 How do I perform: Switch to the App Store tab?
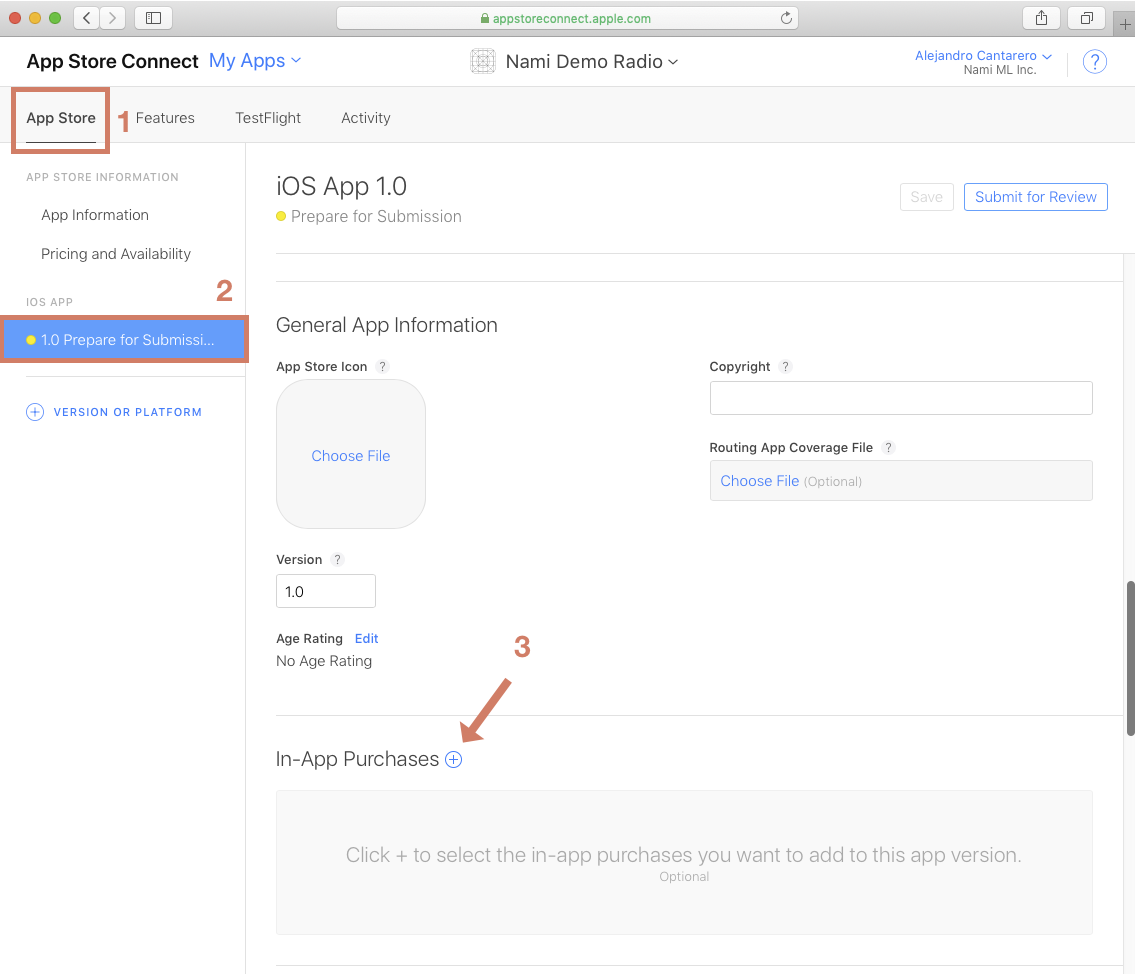coord(61,118)
